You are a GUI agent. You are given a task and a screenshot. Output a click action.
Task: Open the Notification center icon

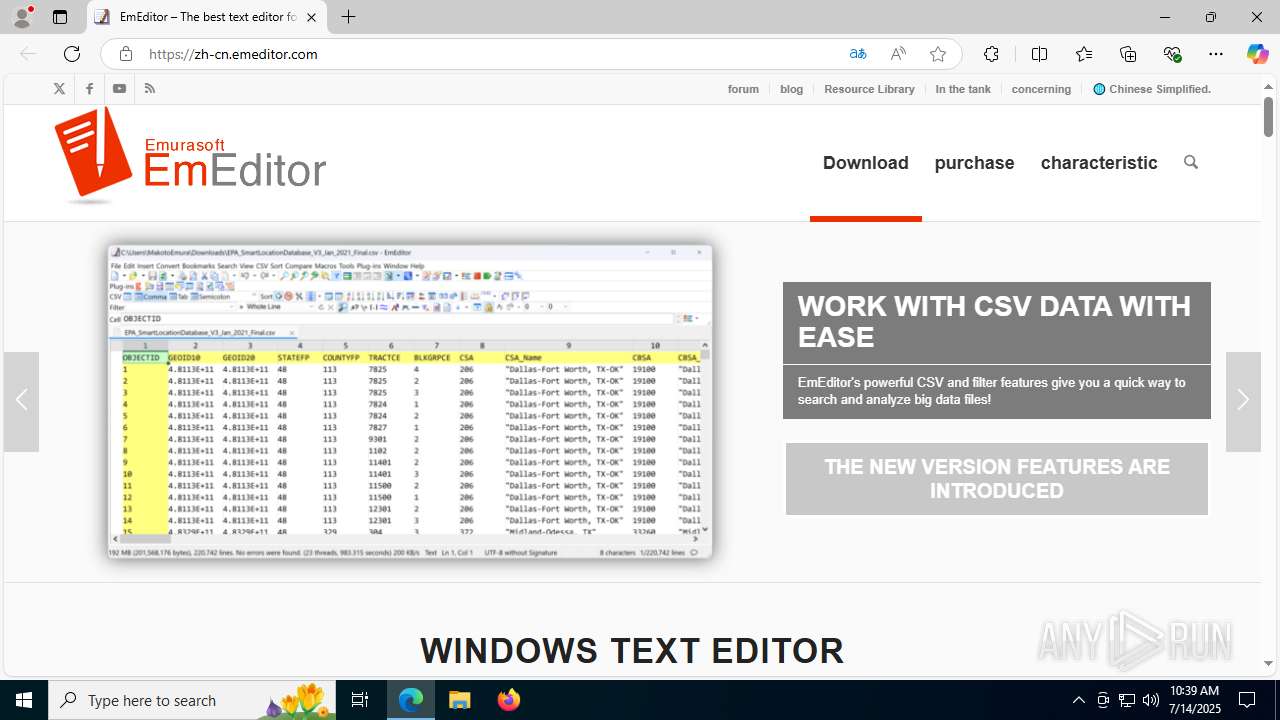(x=1247, y=700)
